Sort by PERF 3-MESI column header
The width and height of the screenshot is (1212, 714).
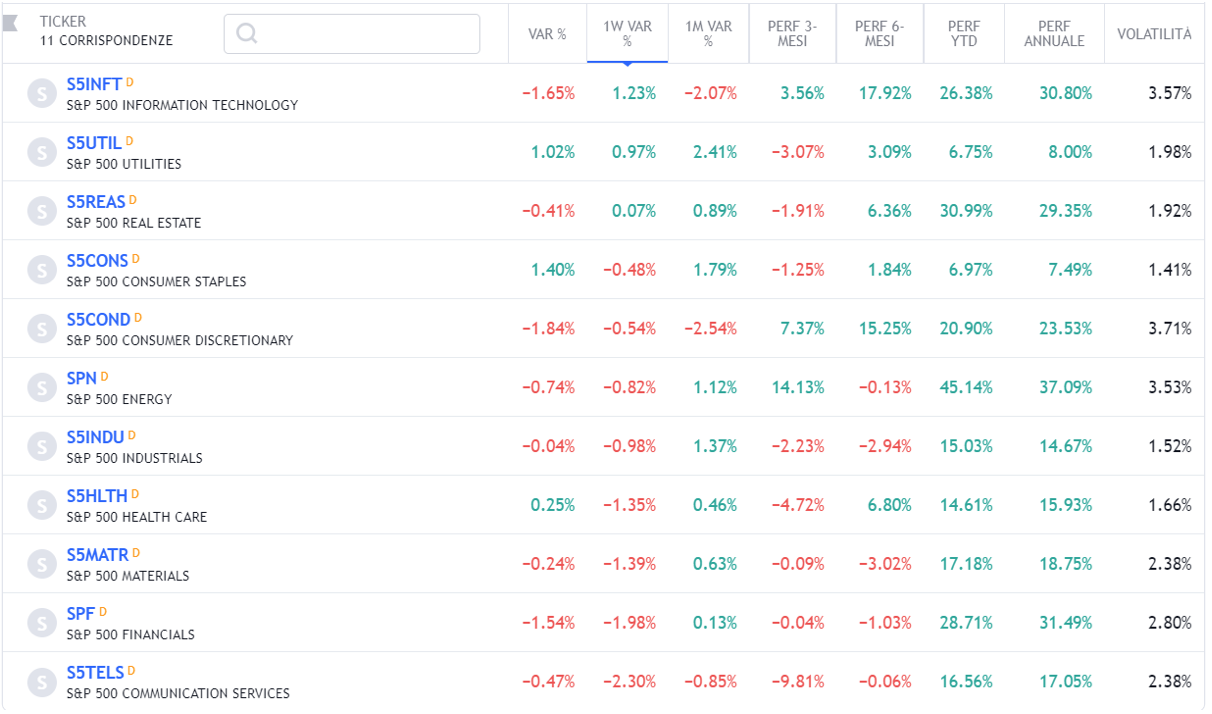792,34
